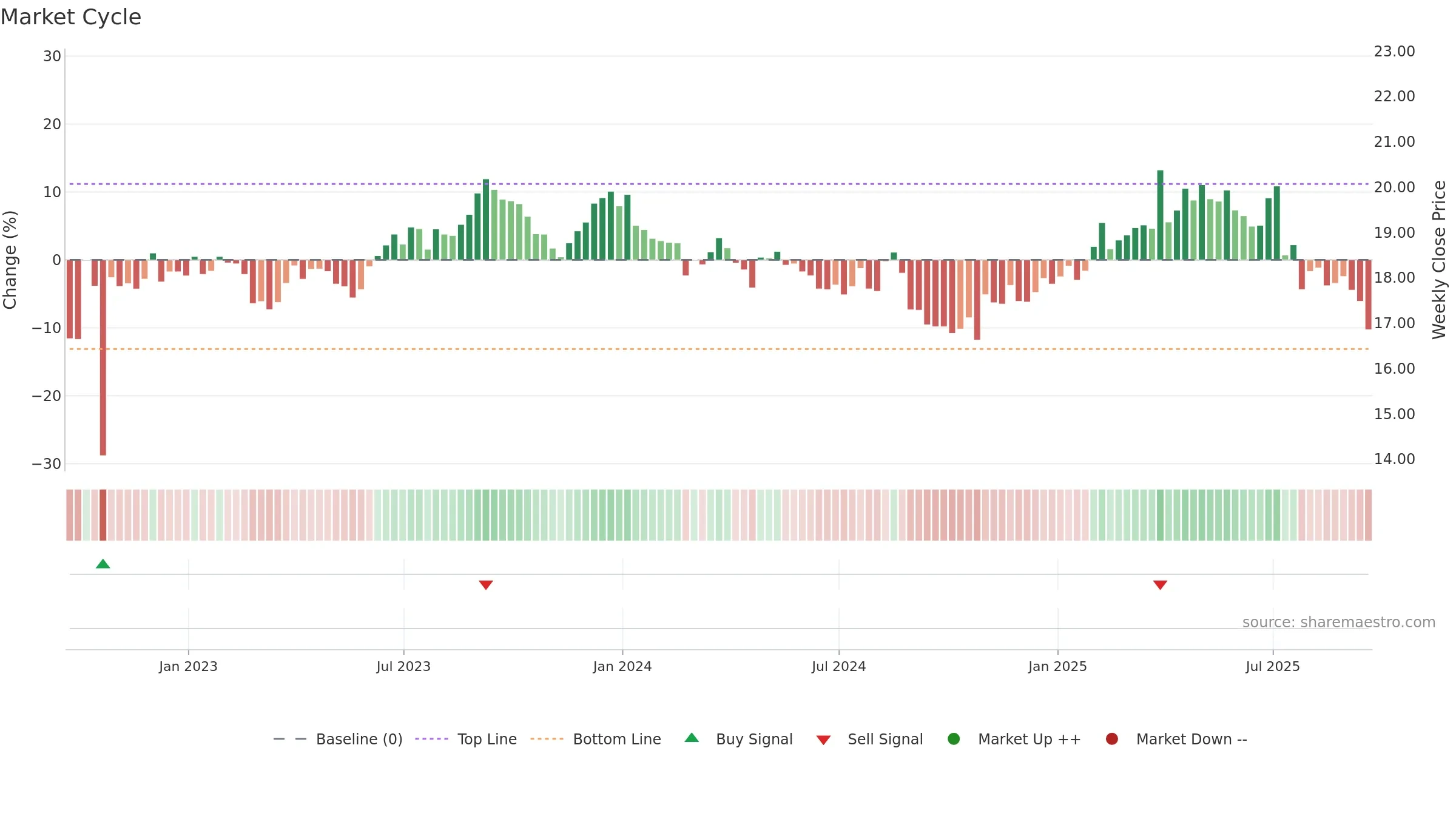Viewport: 1456px width, 819px height.
Task: Click the Jan 2024 axis label
Action: point(622,666)
